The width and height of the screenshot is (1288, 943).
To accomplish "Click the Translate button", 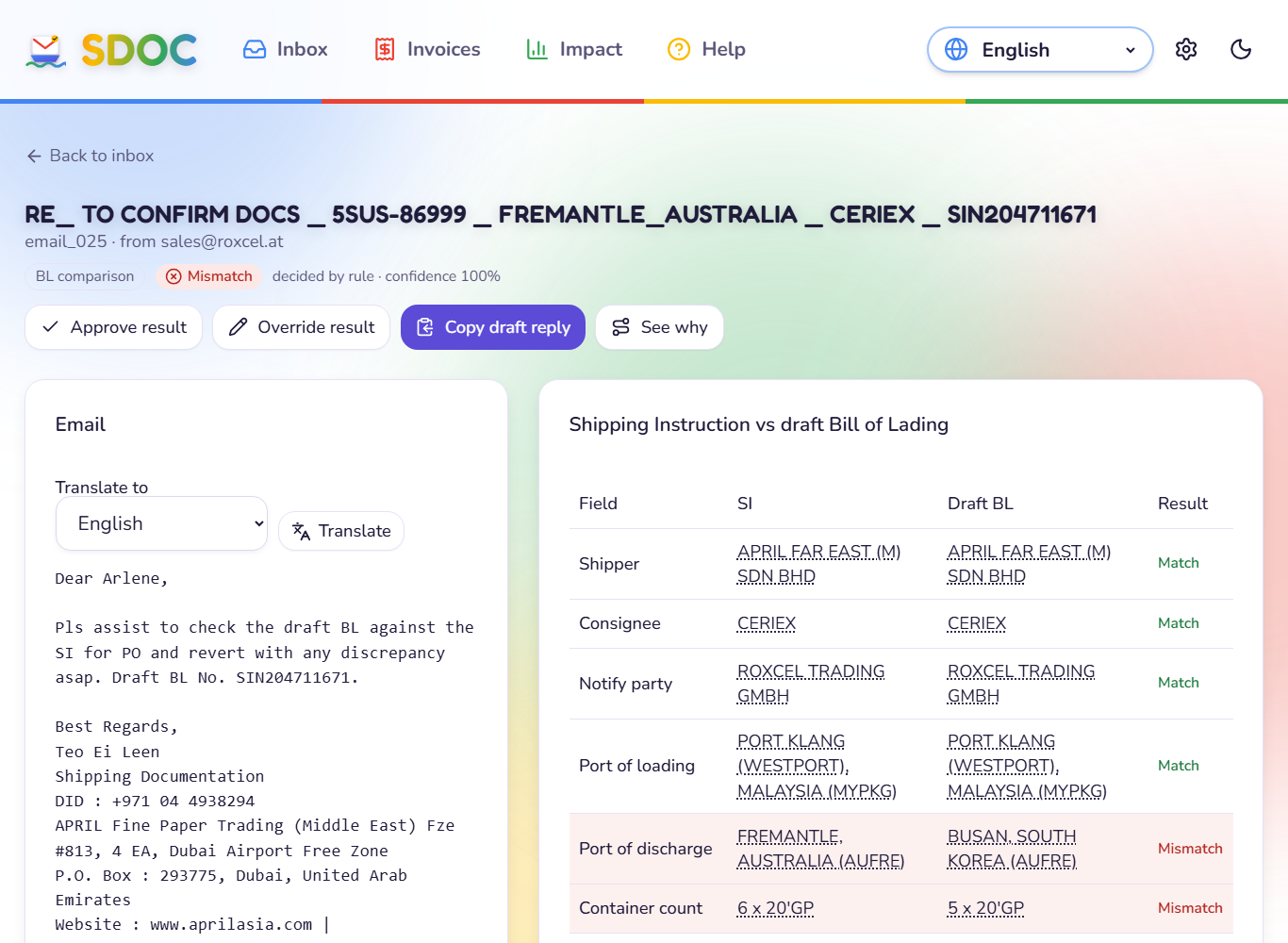I will pos(341,531).
